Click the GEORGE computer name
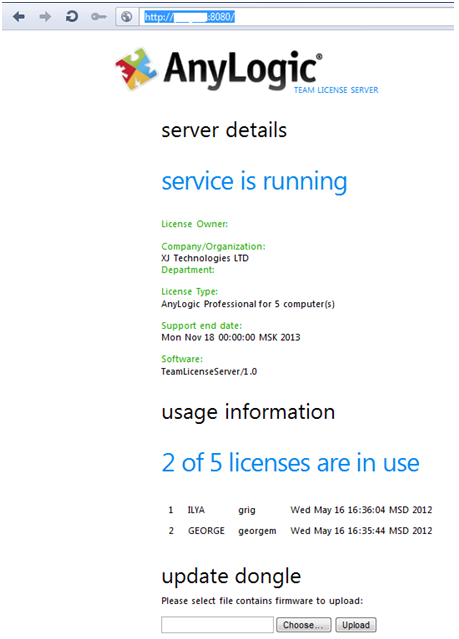Viewport: 459px width, 639px height. 206,531
